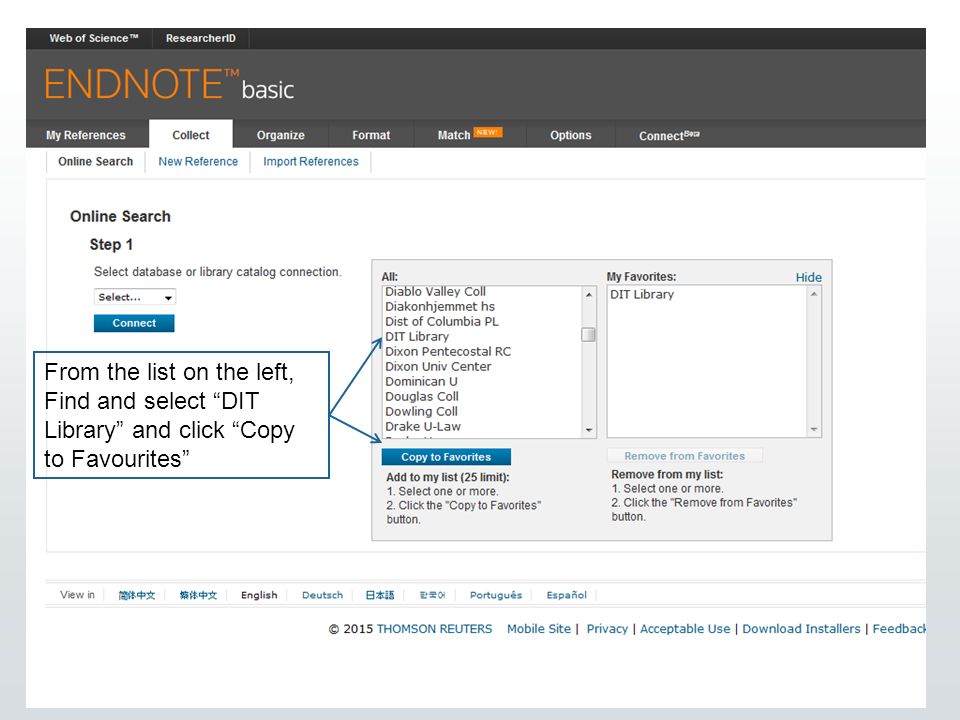The width and height of the screenshot is (960, 720).
Task: Click the Copy to Favorites button
Action: click(x=446, y=457)
